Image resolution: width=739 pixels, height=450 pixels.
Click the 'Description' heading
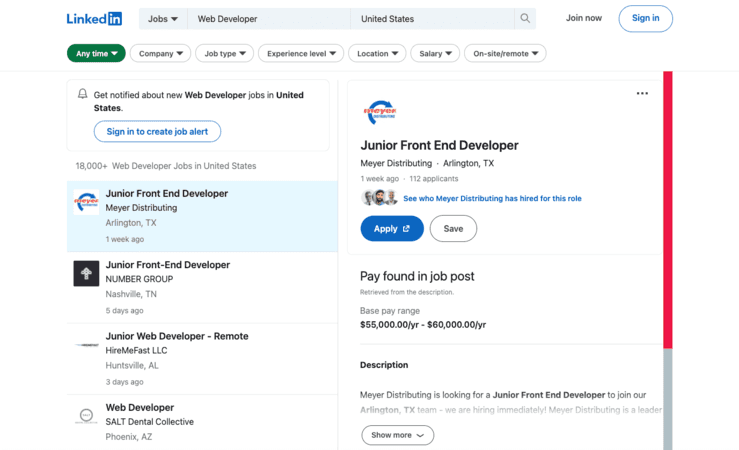[384, 365]
